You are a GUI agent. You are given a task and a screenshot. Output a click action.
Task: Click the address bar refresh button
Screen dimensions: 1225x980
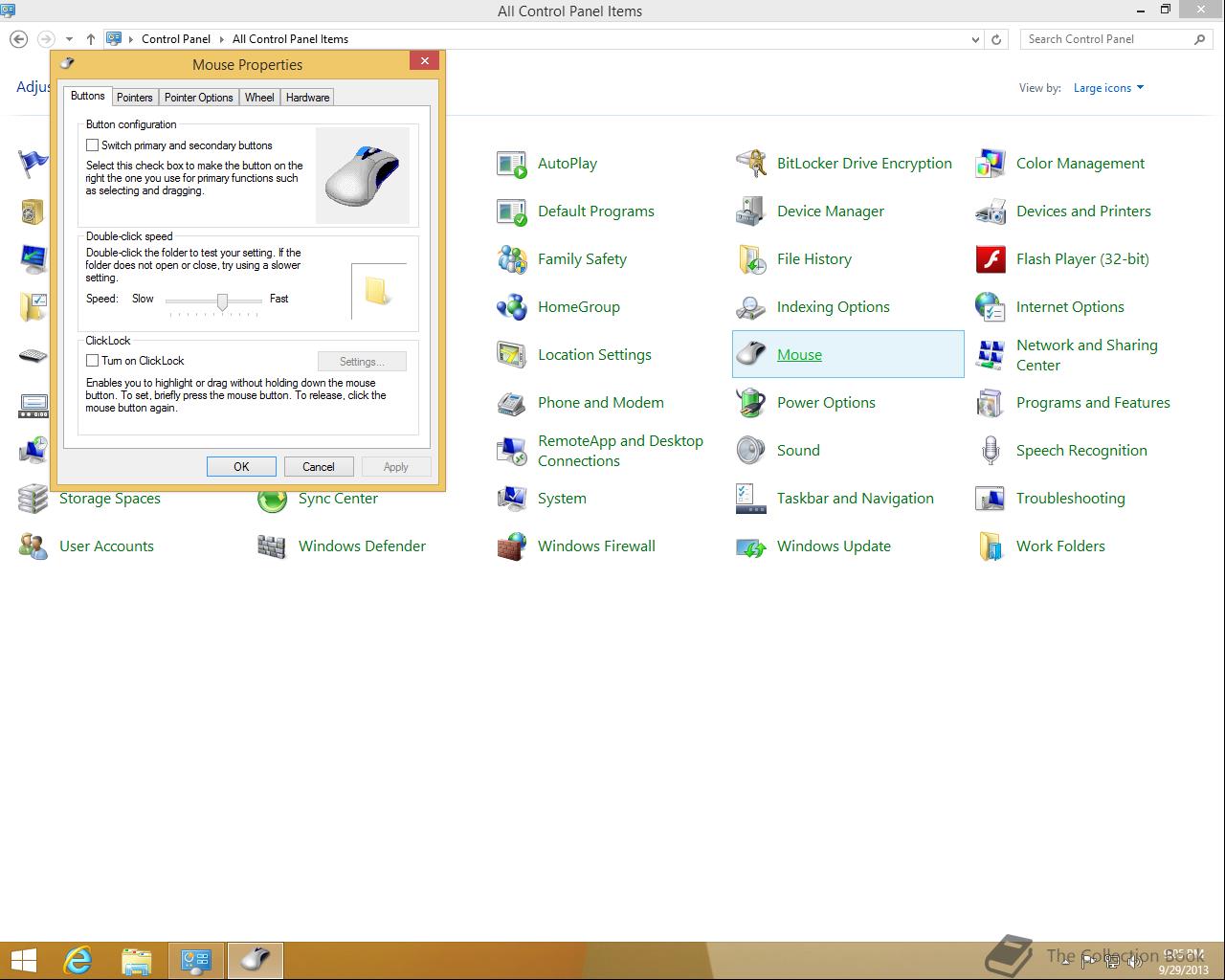(996, 40)
